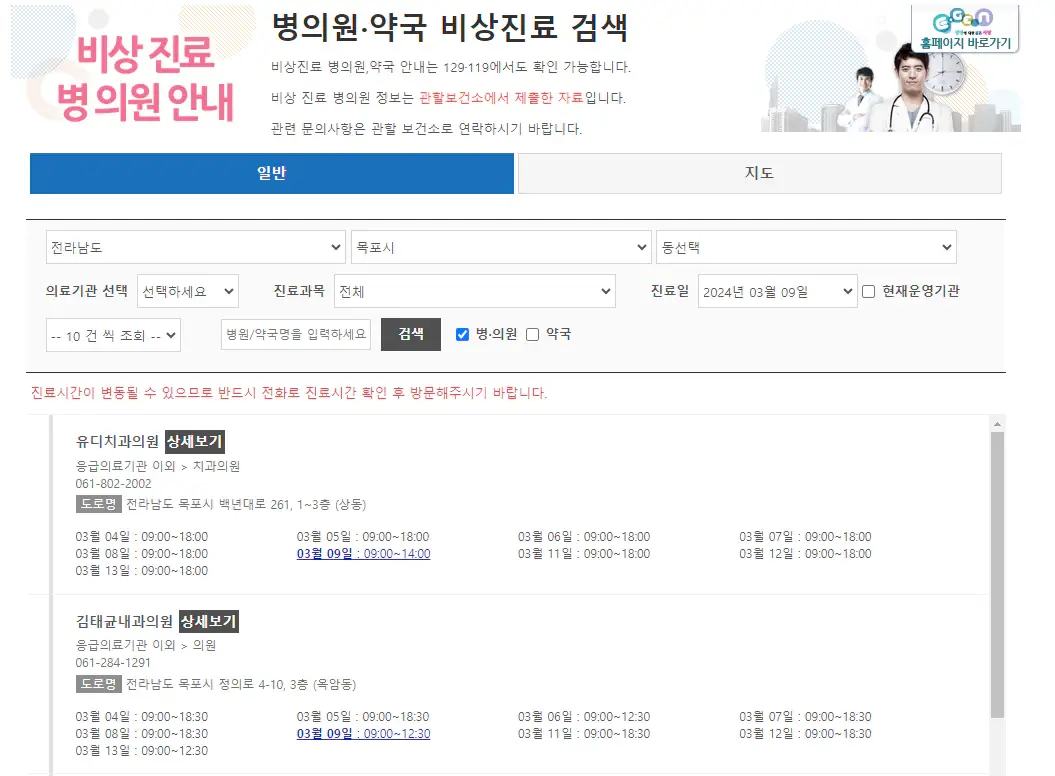Click the hospital/pharmacy name input field
This screenshot has height=776, width=1055.
click(x=296, y=334)
